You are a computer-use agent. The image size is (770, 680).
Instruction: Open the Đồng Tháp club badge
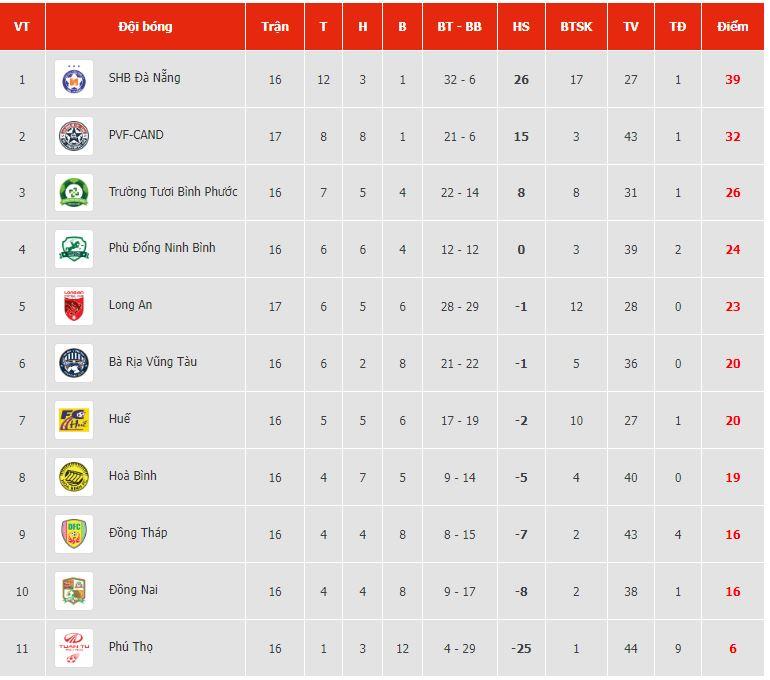click(x=74, y=534)
